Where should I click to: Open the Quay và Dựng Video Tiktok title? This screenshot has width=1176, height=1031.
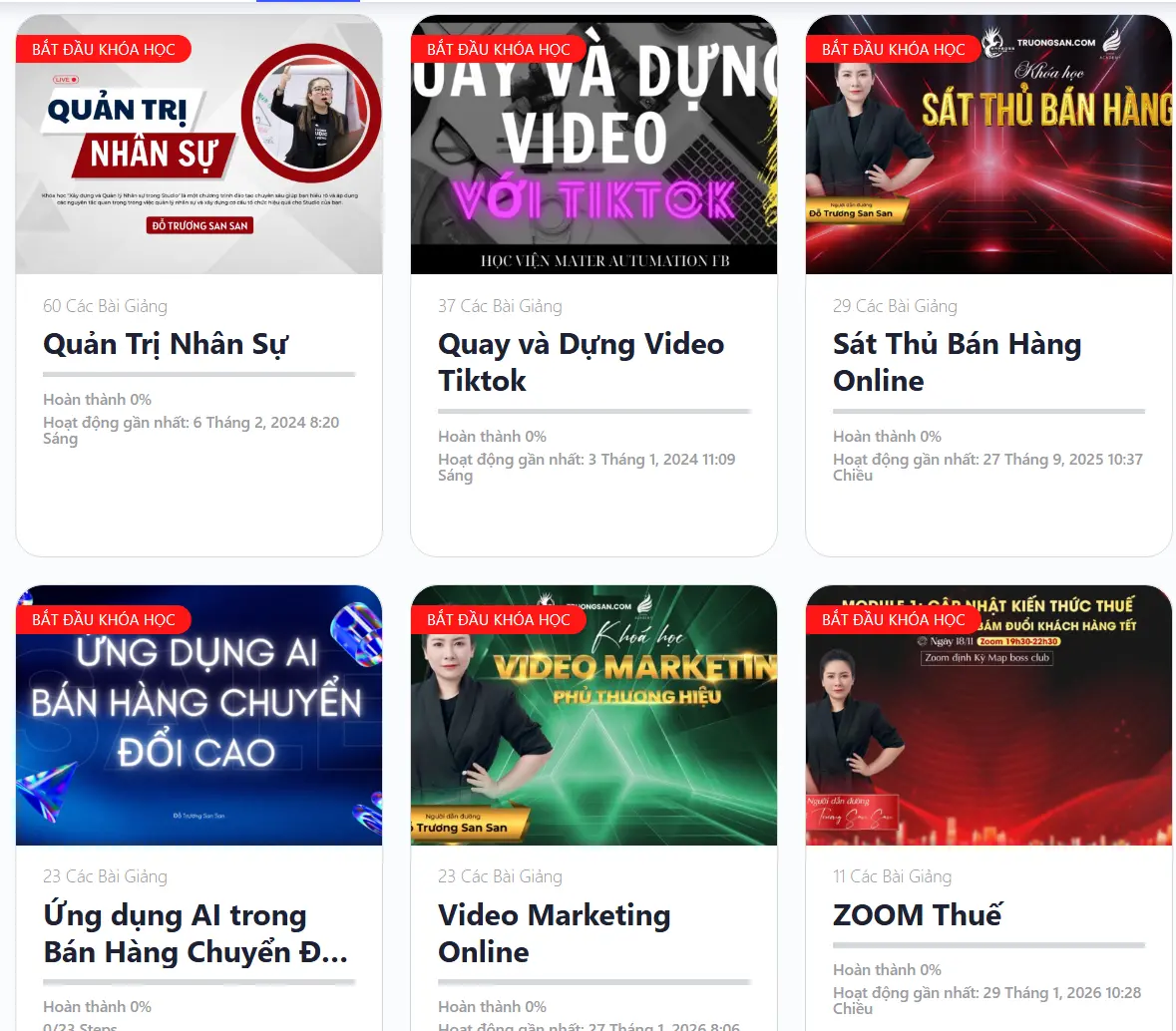coord(582,362)
